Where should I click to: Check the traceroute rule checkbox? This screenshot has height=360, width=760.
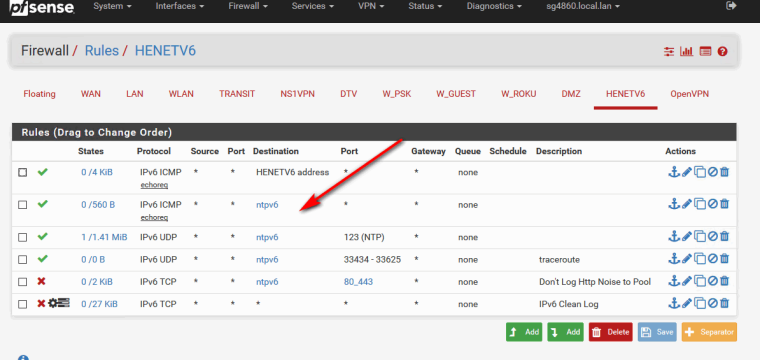[x=22, y=260]
